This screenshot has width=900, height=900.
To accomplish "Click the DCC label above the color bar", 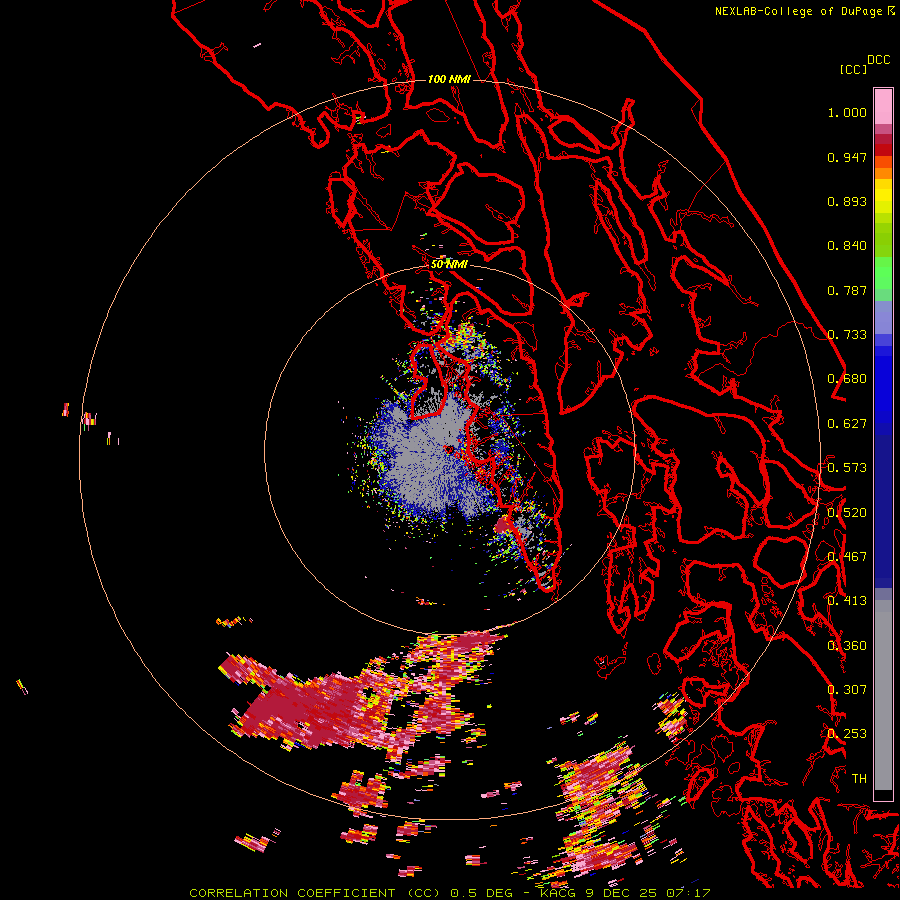I will click(878, 60).
